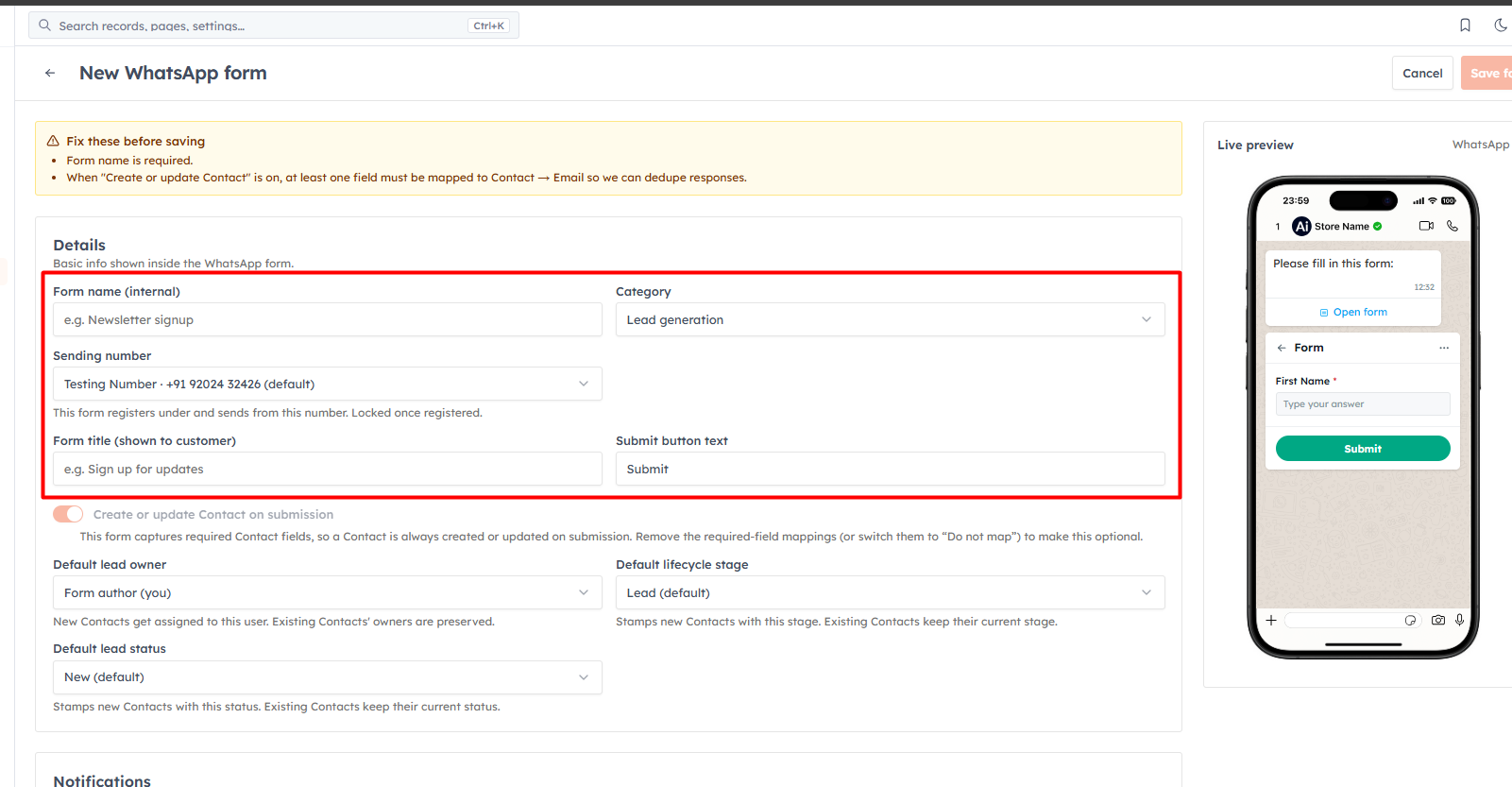Open the three-dot menu in preview Form header

[1444, 348]
